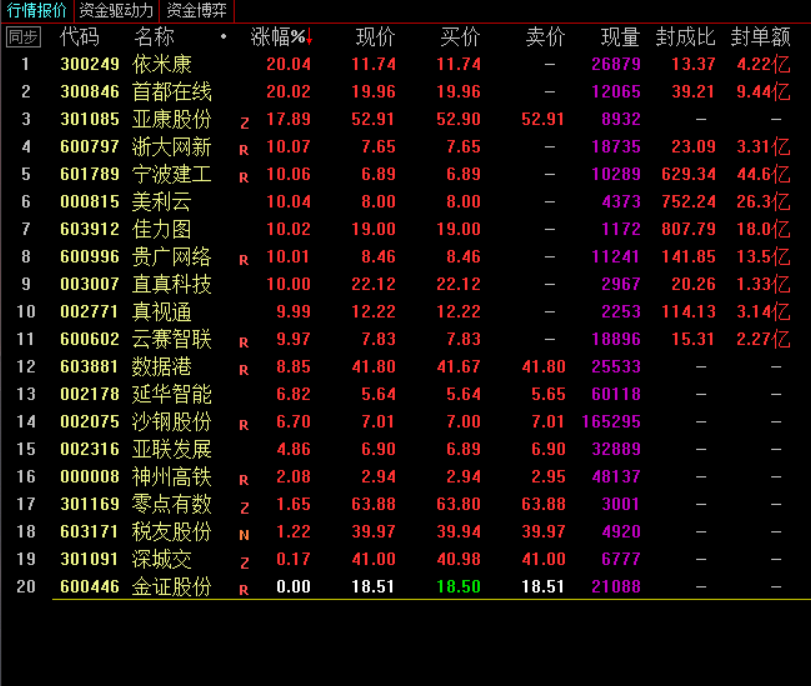Select stock name 美利云
811x686 pixels.
coord(162,201)
